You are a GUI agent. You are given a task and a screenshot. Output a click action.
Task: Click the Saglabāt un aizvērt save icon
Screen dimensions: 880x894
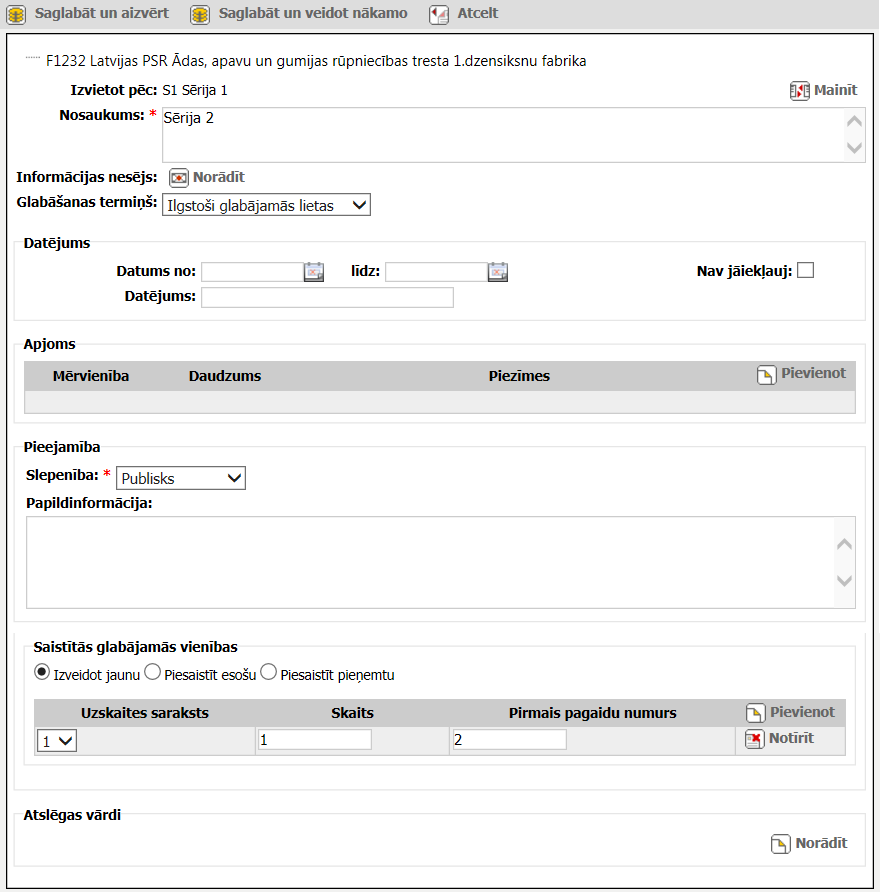point(16,15)
